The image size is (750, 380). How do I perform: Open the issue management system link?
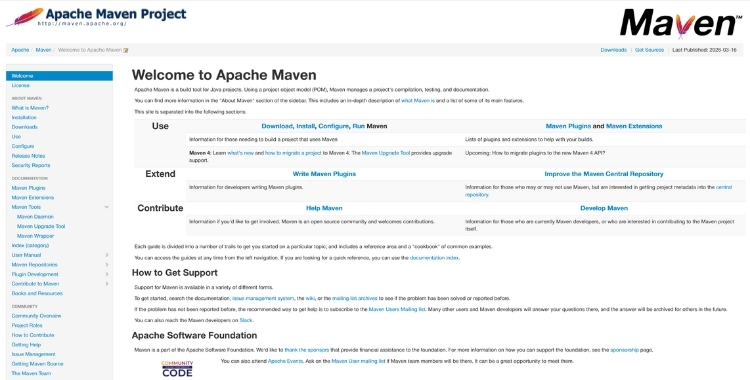[x=263, y=298]
